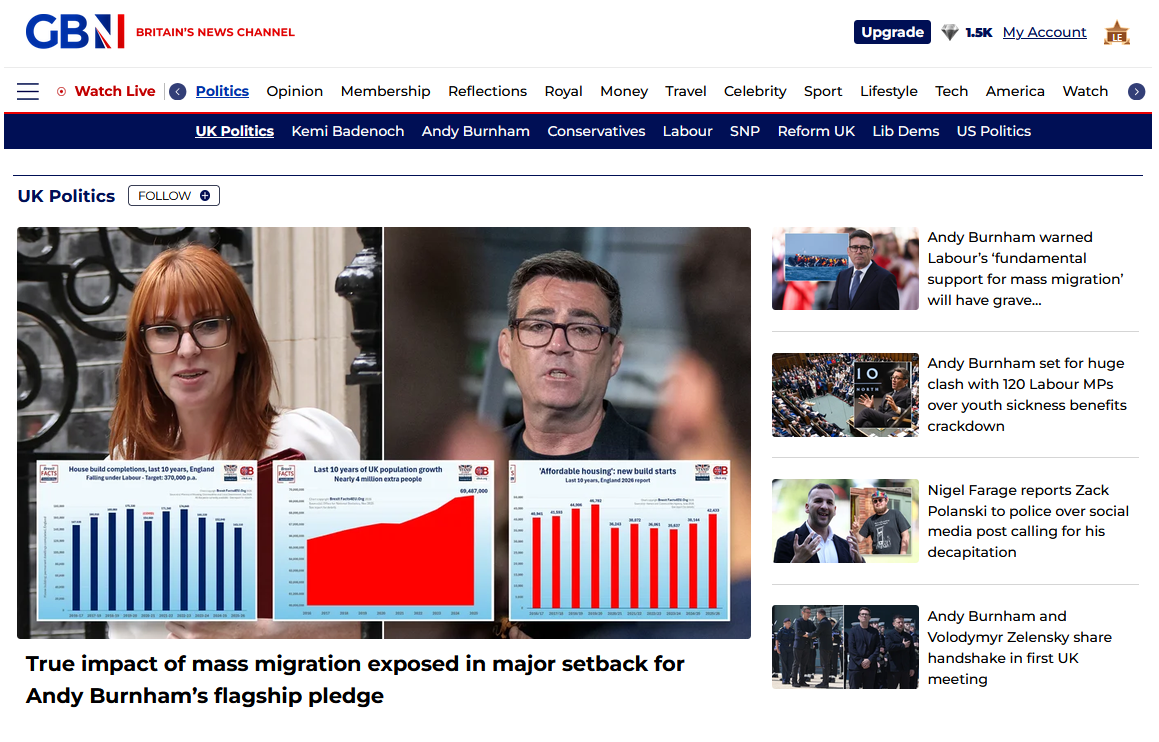Click the Upgrade button
Image resolution: width=1159 pixels, height=742 pixels.
pyautogui.click(x=892, y=33)
